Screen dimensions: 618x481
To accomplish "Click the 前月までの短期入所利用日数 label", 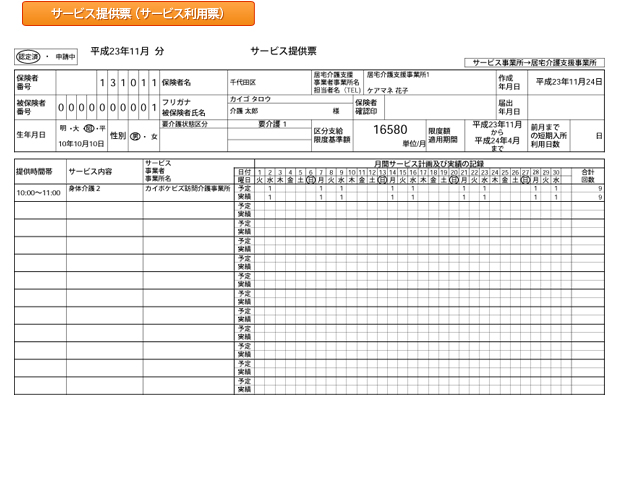I will click(x=549, y=136).
